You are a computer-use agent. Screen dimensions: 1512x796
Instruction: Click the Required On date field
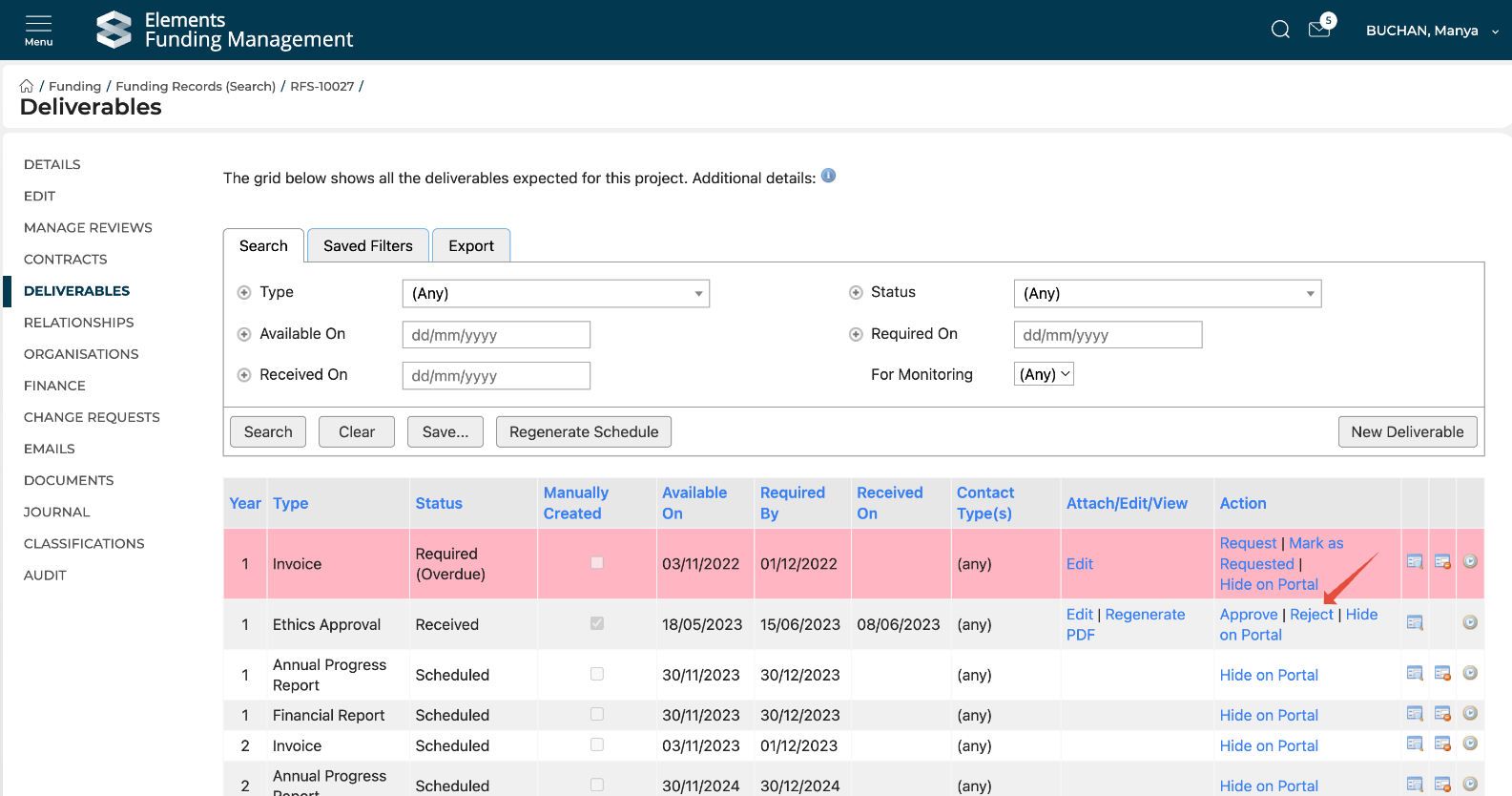click(x=1107, y=335)
